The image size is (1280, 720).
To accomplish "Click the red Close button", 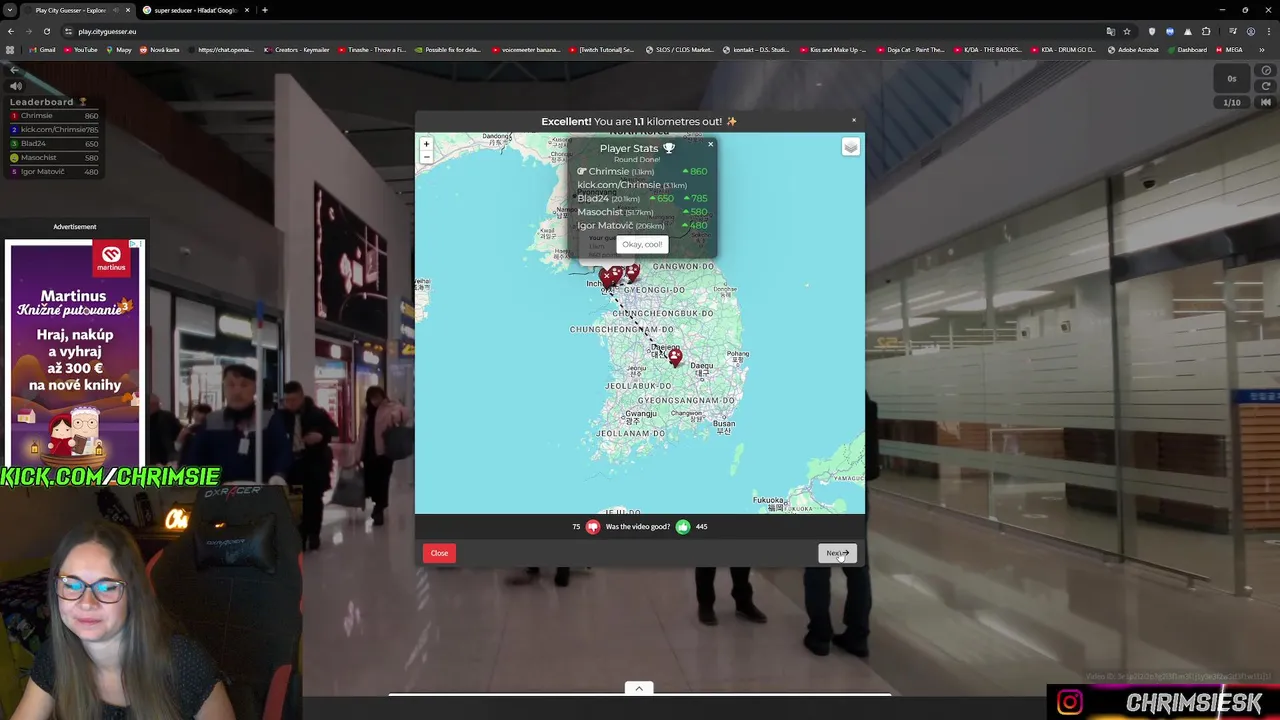I will click(439, 553).
